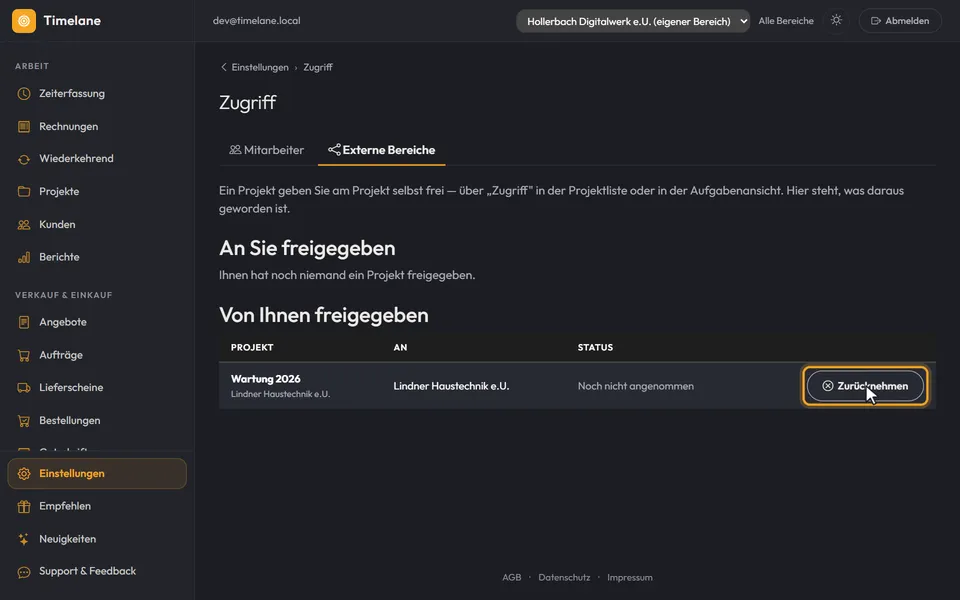Screen dimensions: 960x600
Task: Switch to the Mitarbeiter tab
Action: click(x=267, y=150)
